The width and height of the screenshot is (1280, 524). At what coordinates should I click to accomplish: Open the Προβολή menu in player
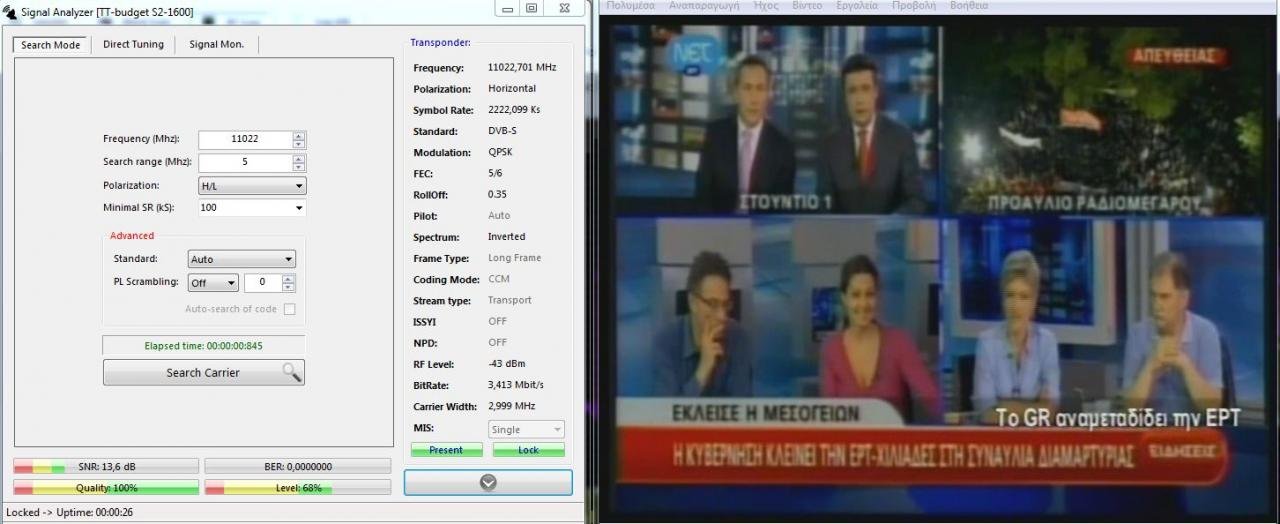click(913, 6)
